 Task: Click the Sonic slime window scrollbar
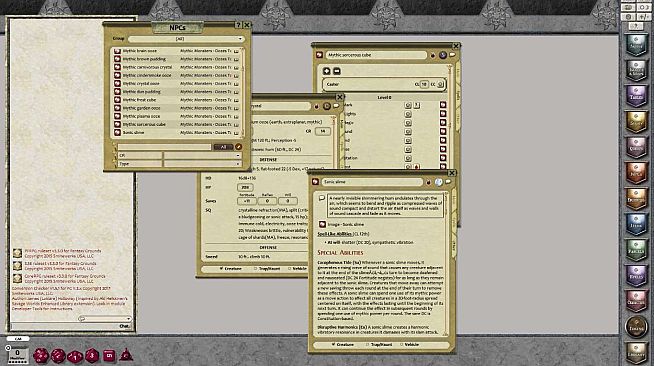pos(447,265)
